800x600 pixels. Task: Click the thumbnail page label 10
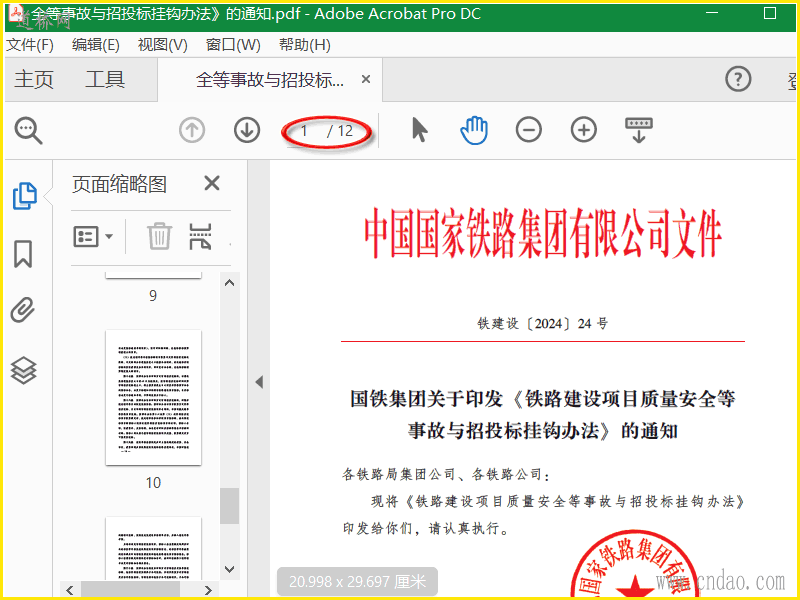pyautogui.click(x=153, y=483)
